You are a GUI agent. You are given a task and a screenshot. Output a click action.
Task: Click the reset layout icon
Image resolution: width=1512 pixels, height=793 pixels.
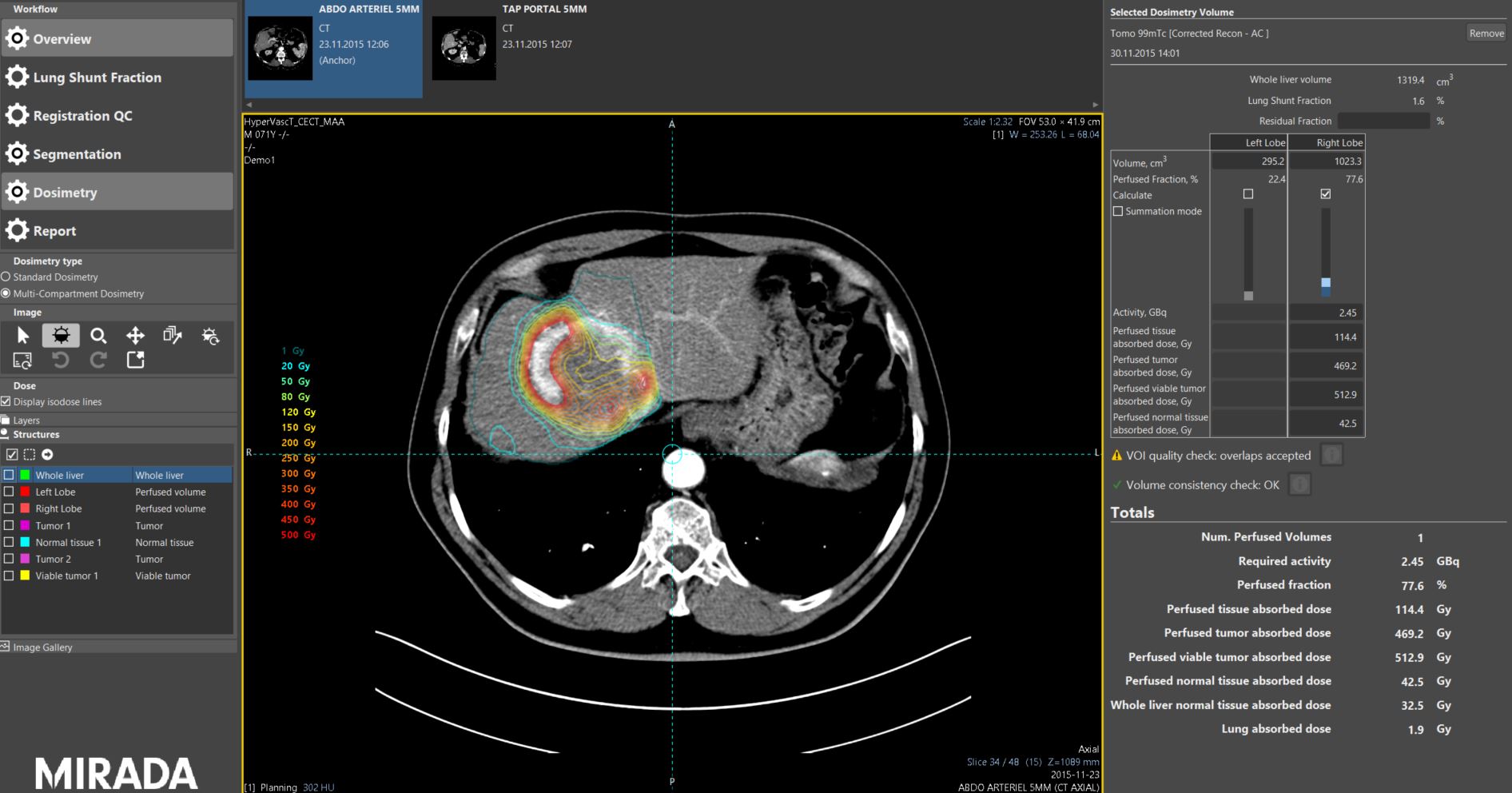(x=23, y=361)
